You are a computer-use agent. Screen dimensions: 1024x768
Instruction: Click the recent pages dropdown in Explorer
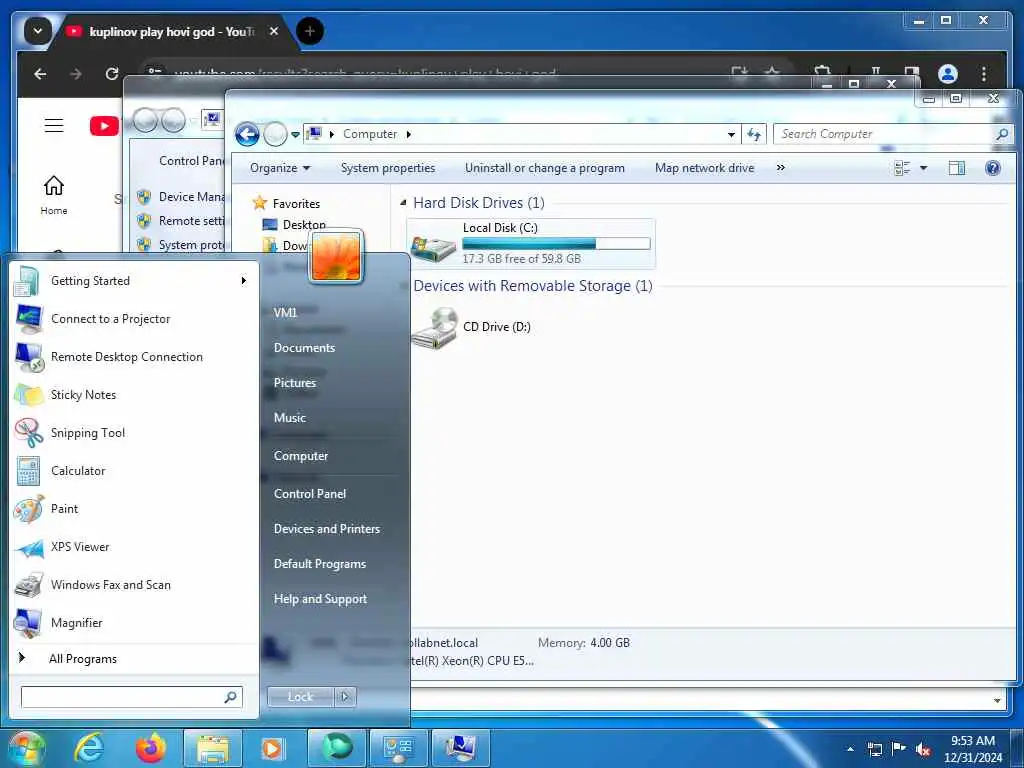click(295, 135)
